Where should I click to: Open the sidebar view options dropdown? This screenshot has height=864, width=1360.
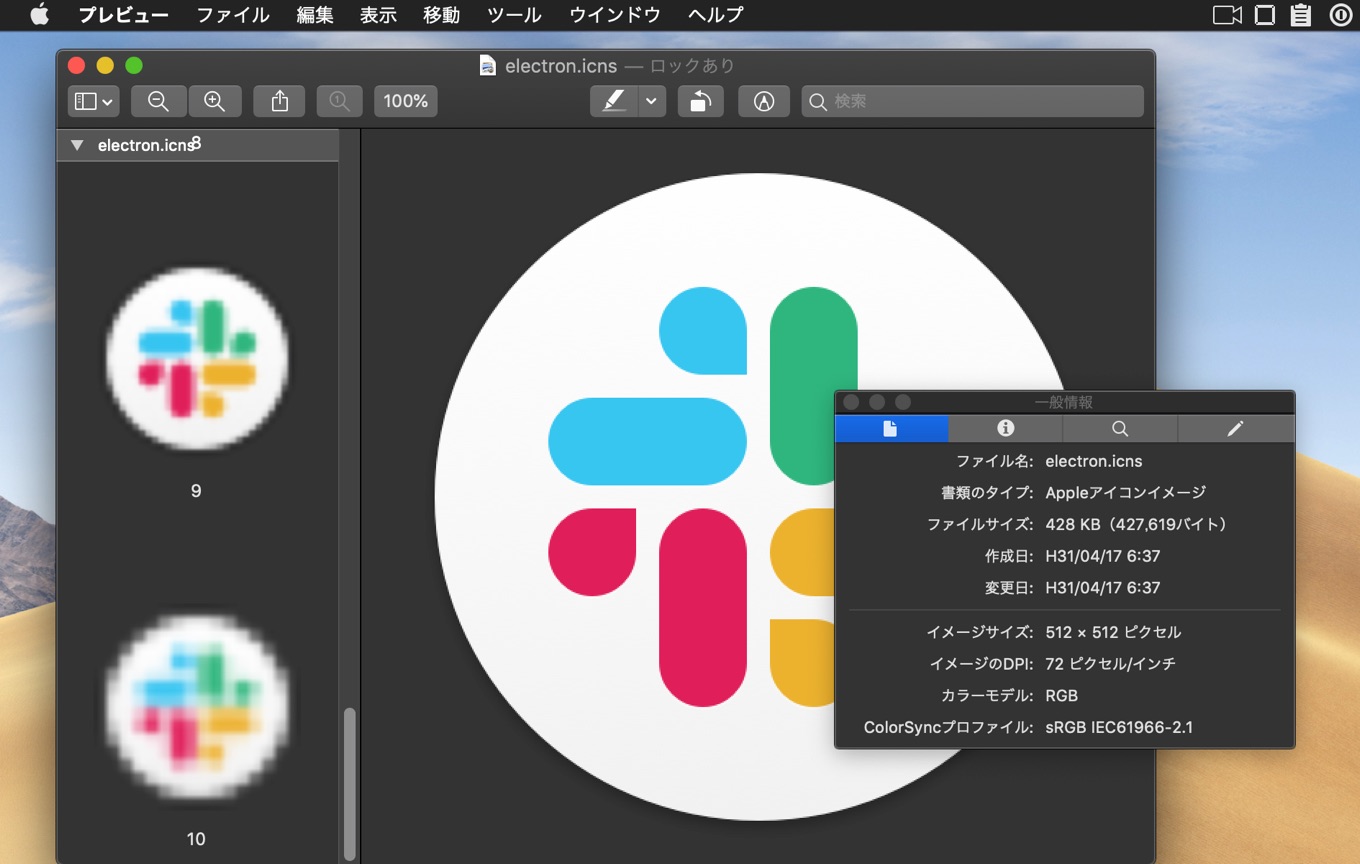click(x=94, y=101)
